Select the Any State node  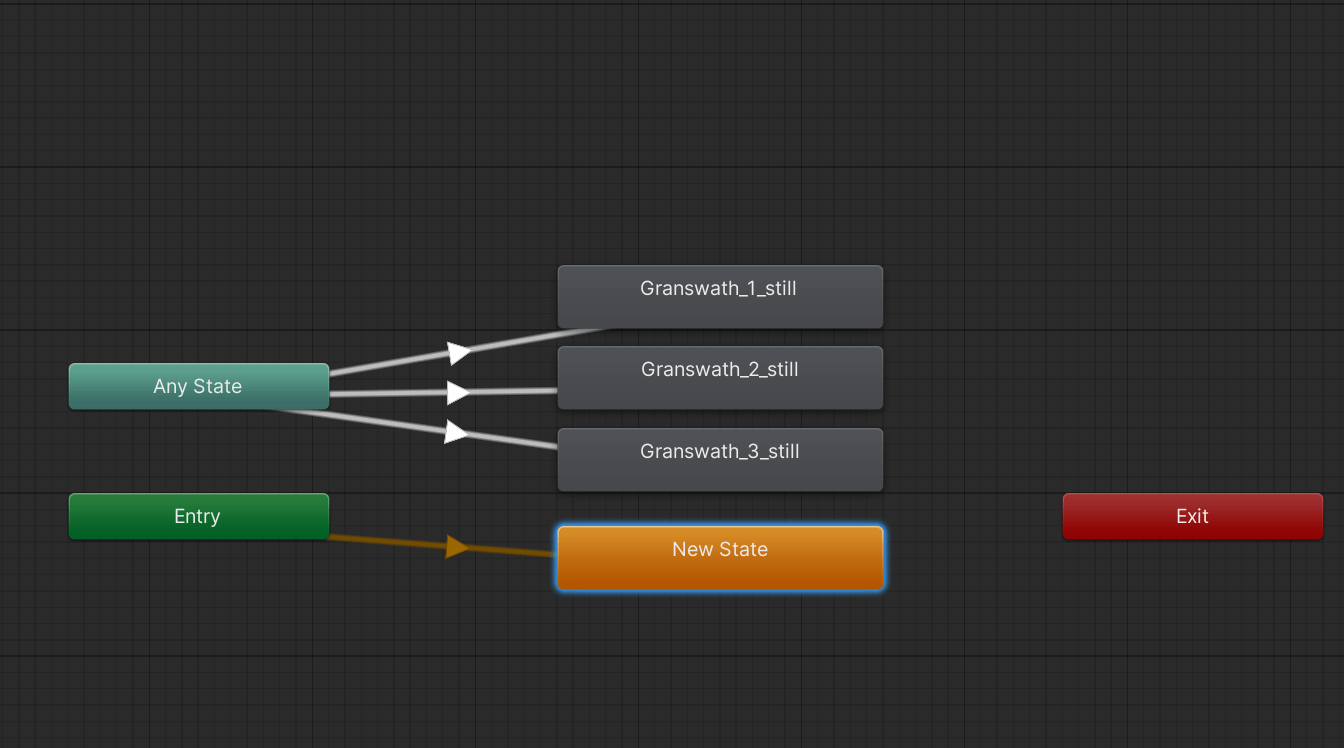tap(198, 386)
